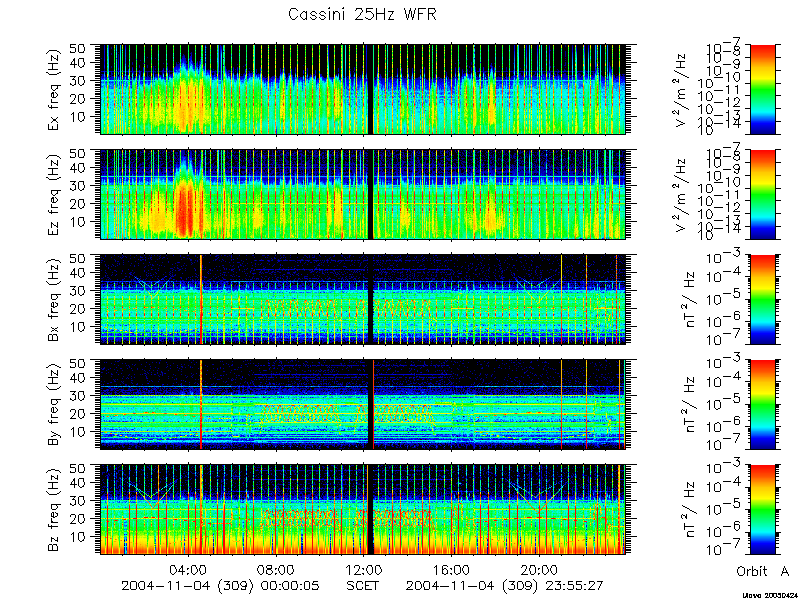This screenshot has width=800, height=600.
Task: Click the Orbit A label
Action: 763,571
